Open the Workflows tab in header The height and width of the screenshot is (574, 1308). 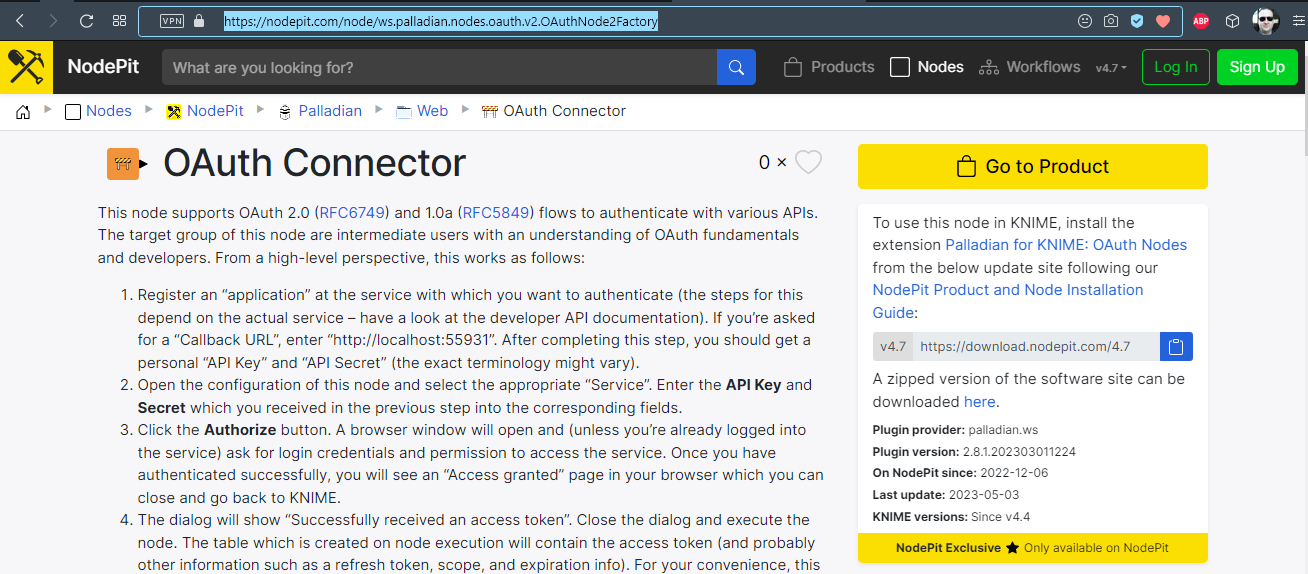[x=1030, y=67]
